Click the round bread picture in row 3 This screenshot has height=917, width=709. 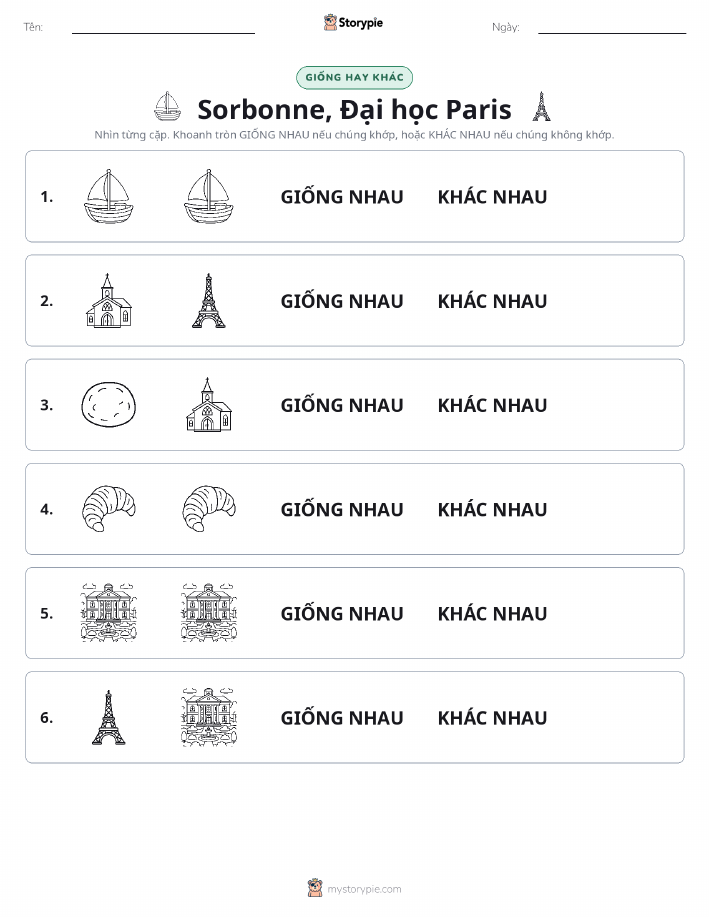coord(109,405)
